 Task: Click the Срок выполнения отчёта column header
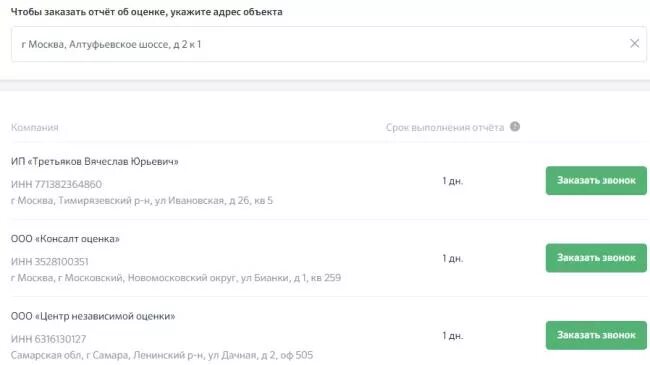(445, 127)
